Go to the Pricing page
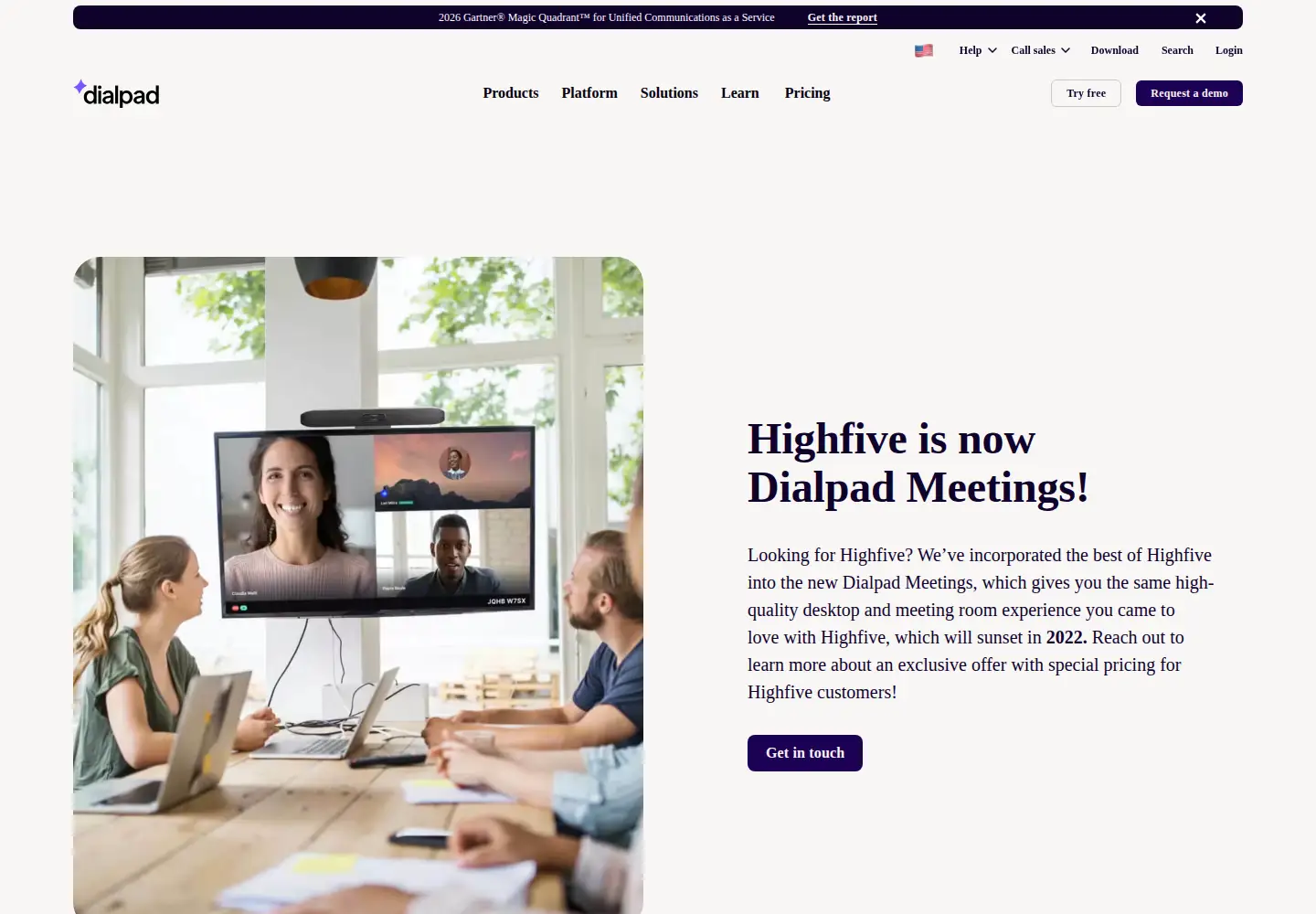Screen dimensions: 1316x914 pos(808,93)
